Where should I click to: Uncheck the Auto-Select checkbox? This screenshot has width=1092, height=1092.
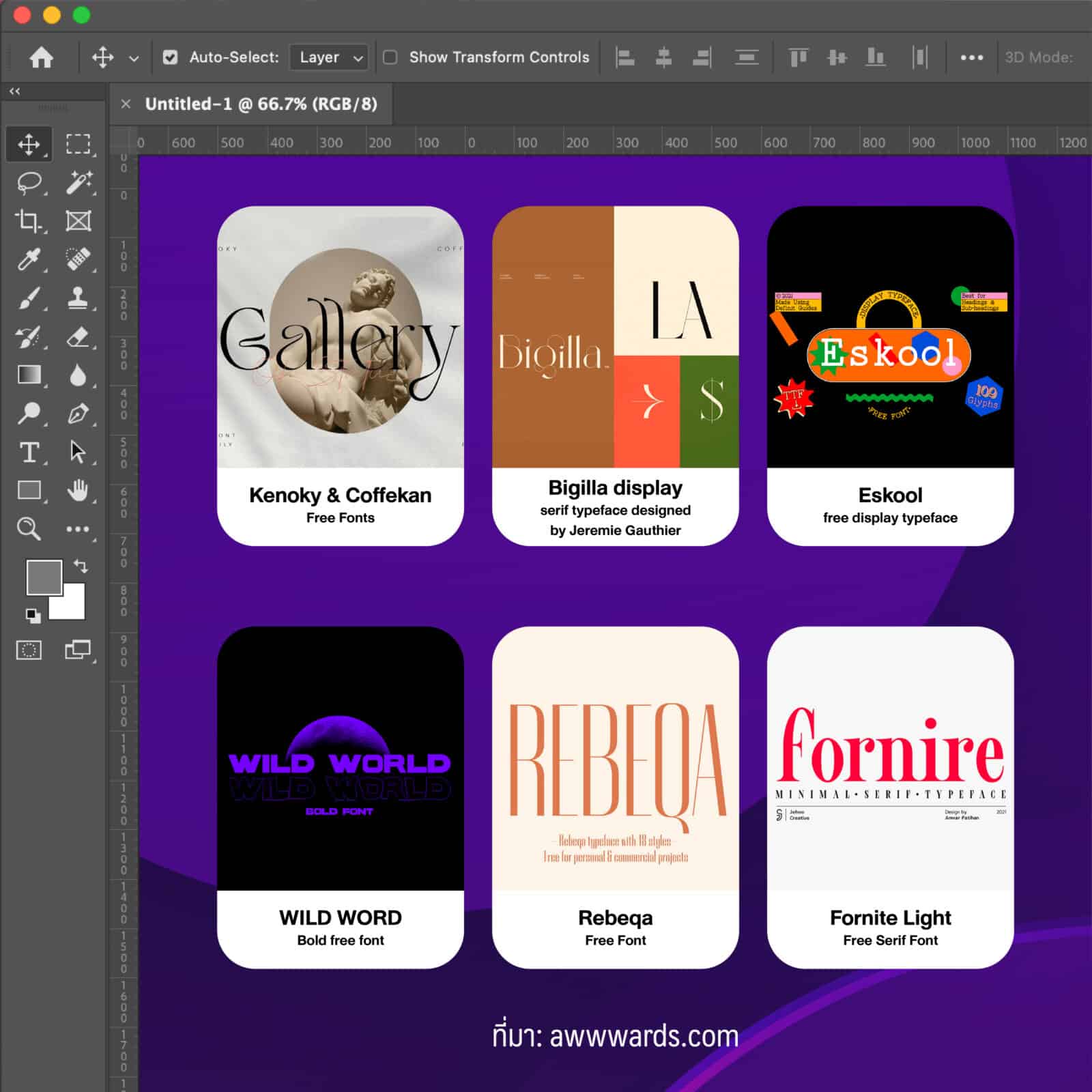click(171, 57)
